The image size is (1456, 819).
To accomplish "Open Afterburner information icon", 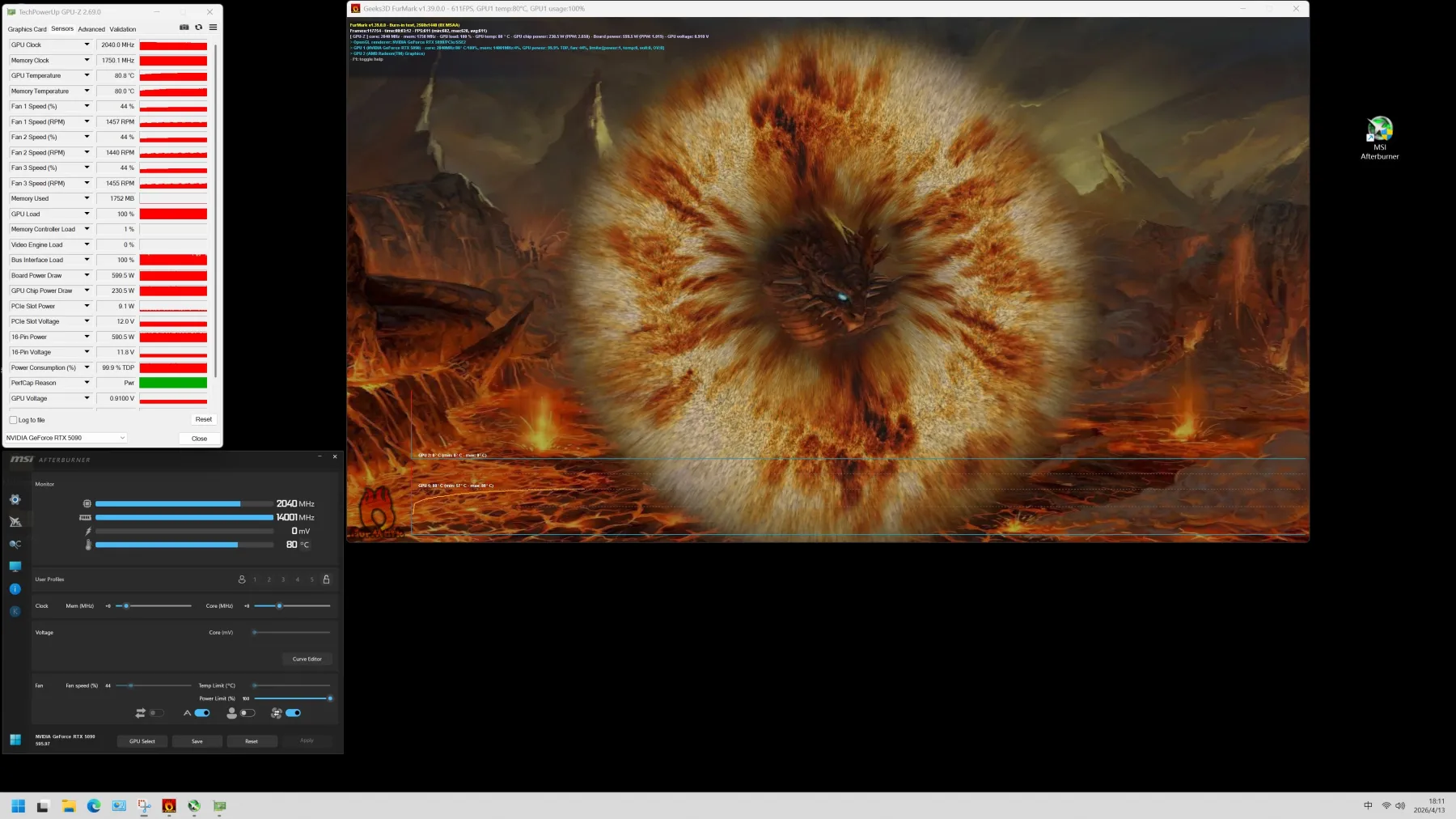I will (15, 589).
